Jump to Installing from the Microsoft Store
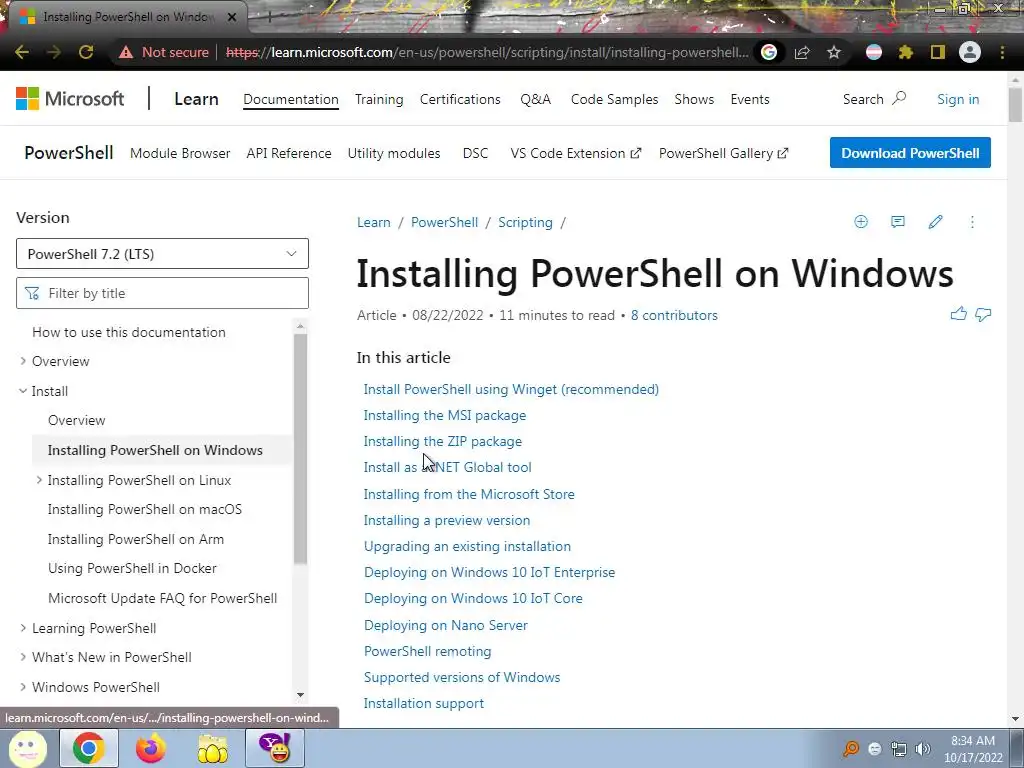 point(468,494)
